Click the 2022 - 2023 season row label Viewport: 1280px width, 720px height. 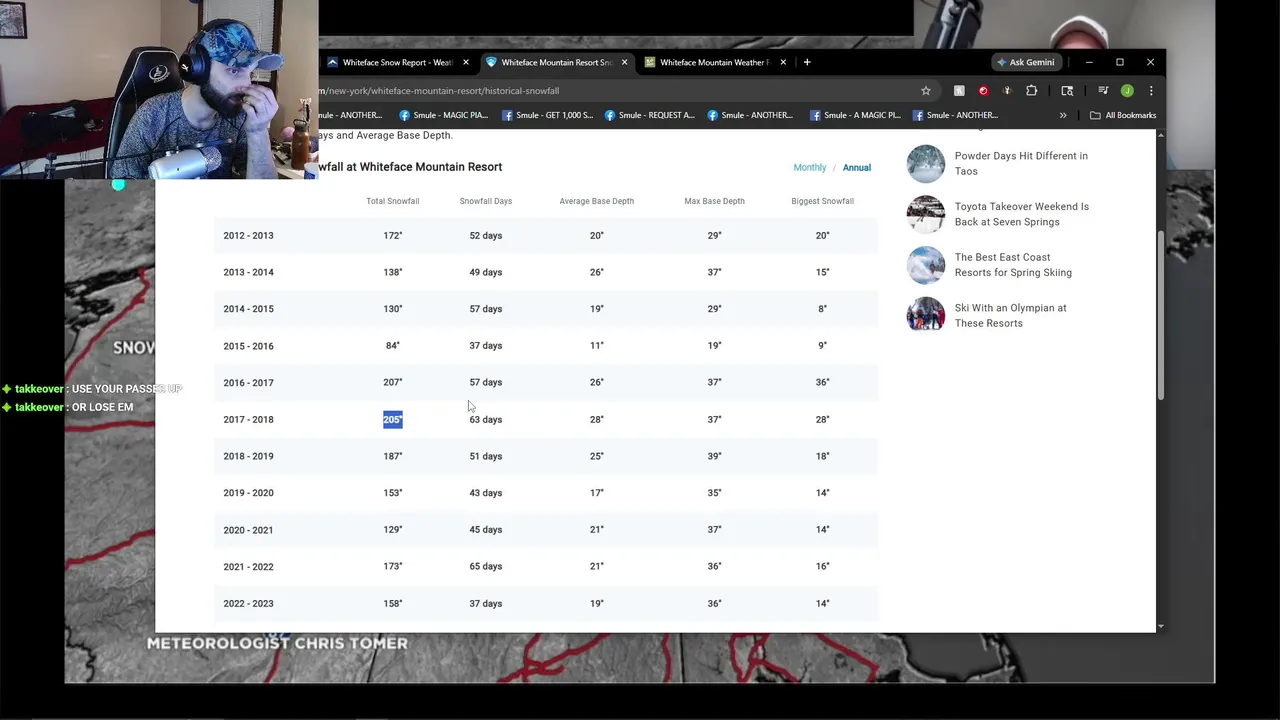pos(248,603)
